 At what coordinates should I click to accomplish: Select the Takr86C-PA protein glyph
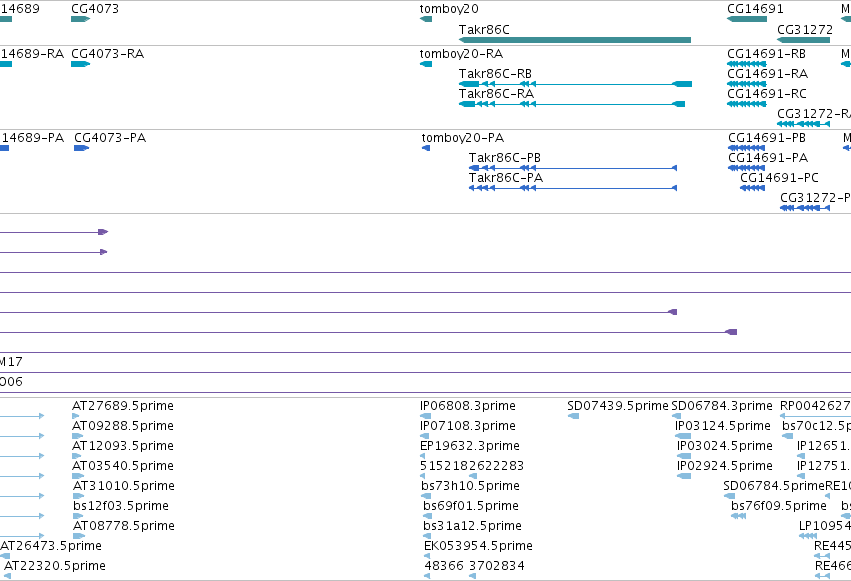coord(573,188)
